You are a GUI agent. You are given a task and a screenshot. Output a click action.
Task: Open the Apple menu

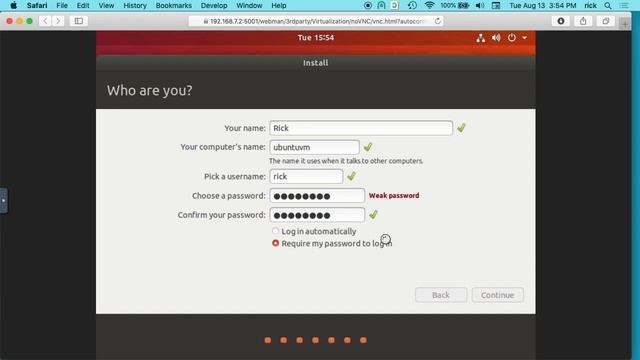click(13, 5)
